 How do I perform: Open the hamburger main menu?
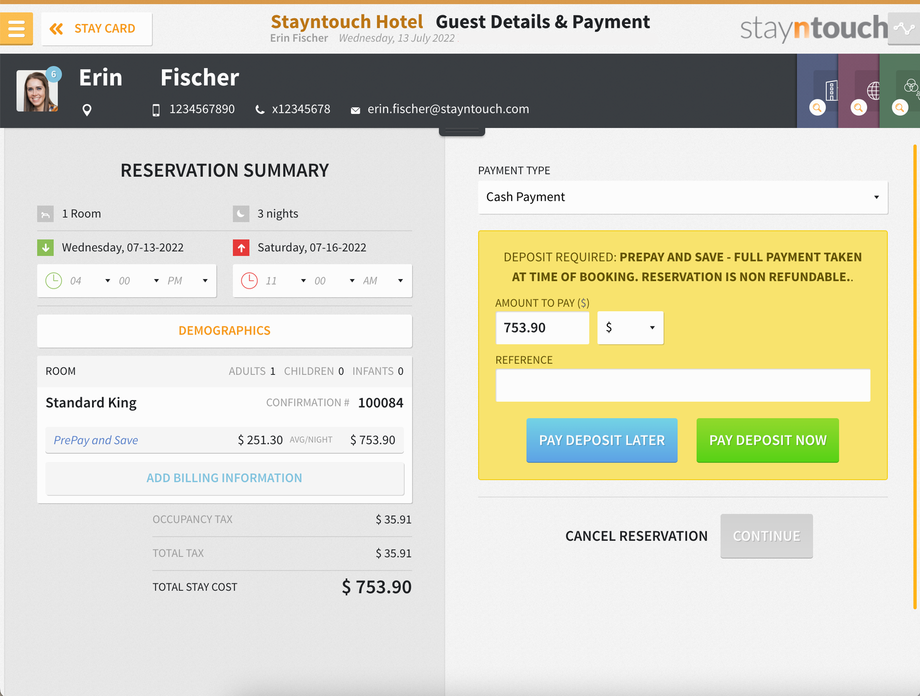point(16,28)
